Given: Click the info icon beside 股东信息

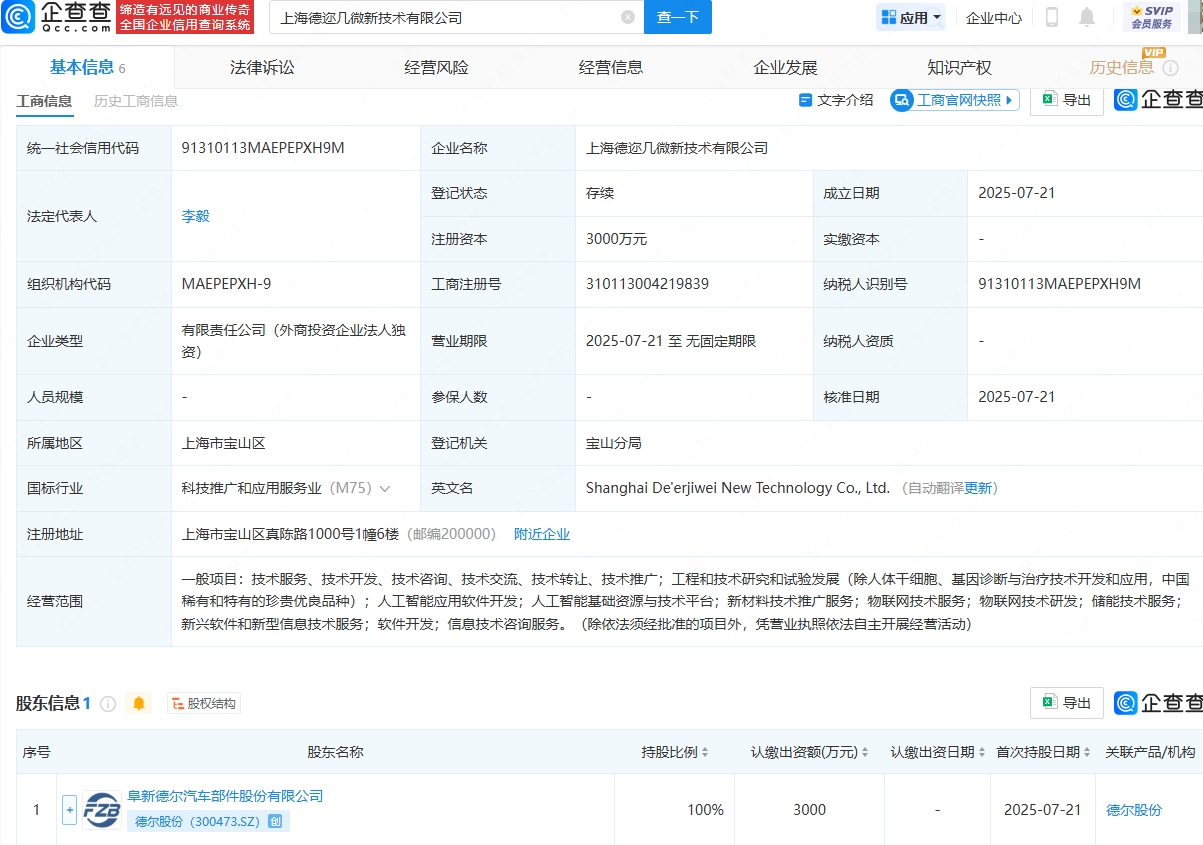Looking at the screenshot, I should 108,704.
